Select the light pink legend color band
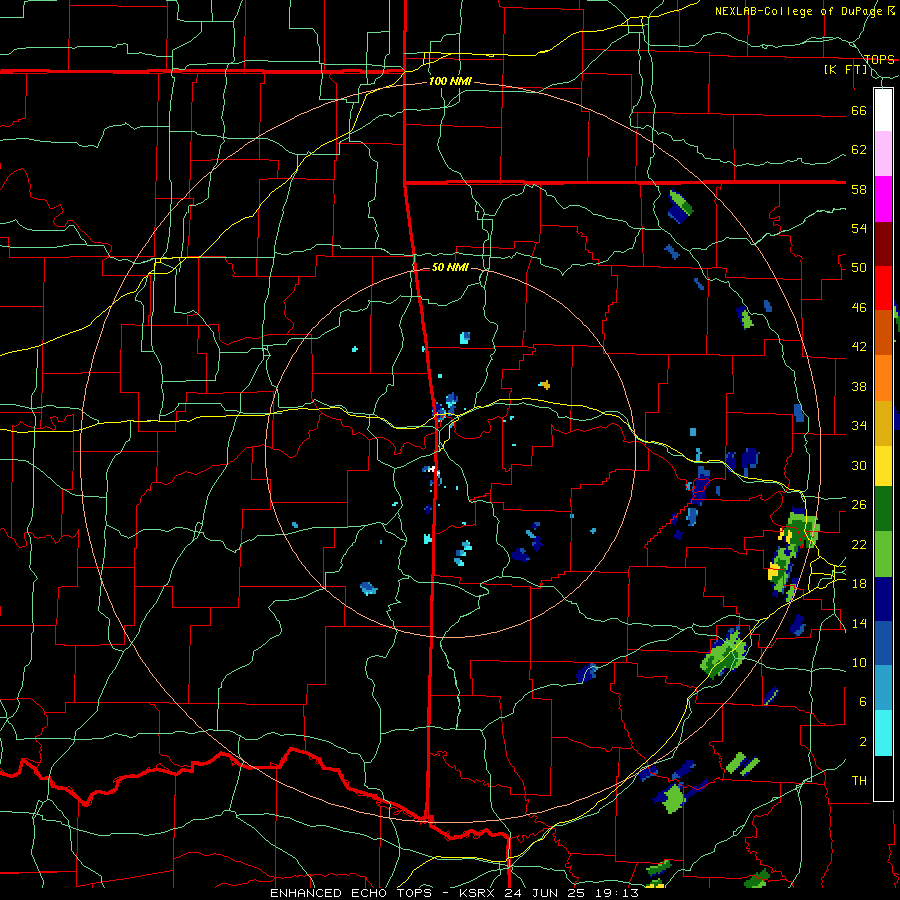This screenshot has width=900, height=900. [x=883, y=153]
